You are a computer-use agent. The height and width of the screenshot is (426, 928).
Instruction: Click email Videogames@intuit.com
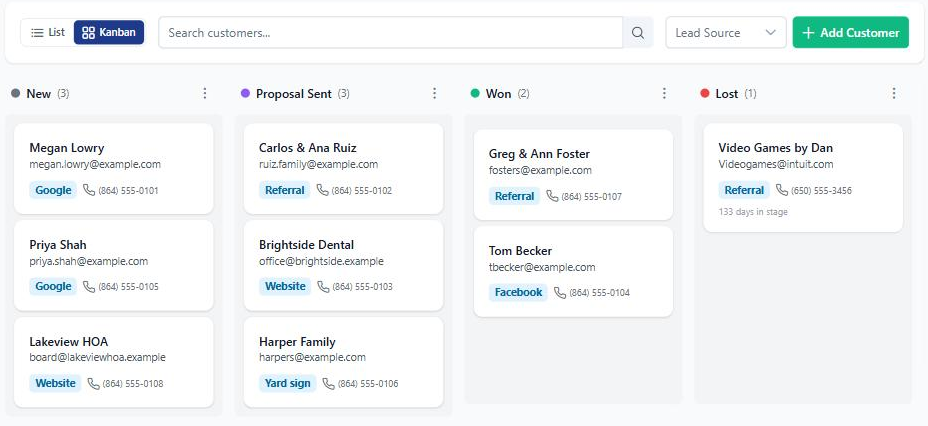(776, 164)
